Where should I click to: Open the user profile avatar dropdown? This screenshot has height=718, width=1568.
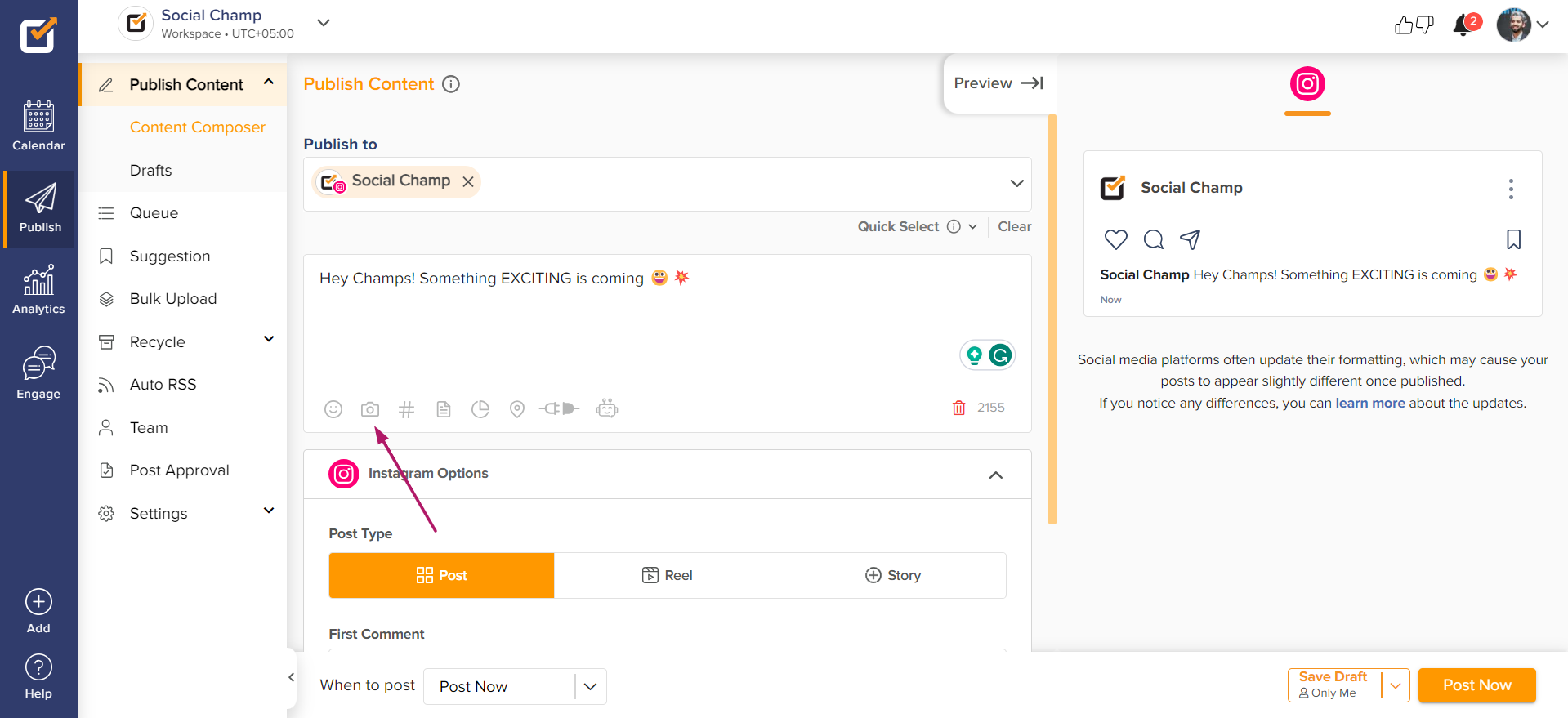1523,25
